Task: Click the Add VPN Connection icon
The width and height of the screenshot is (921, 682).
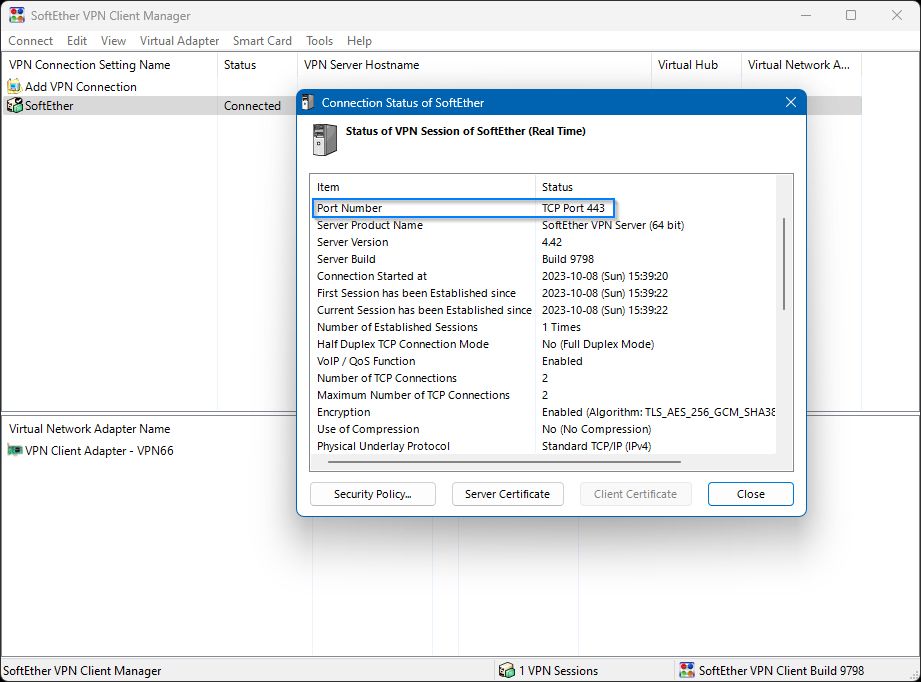Action: point(14,87)
